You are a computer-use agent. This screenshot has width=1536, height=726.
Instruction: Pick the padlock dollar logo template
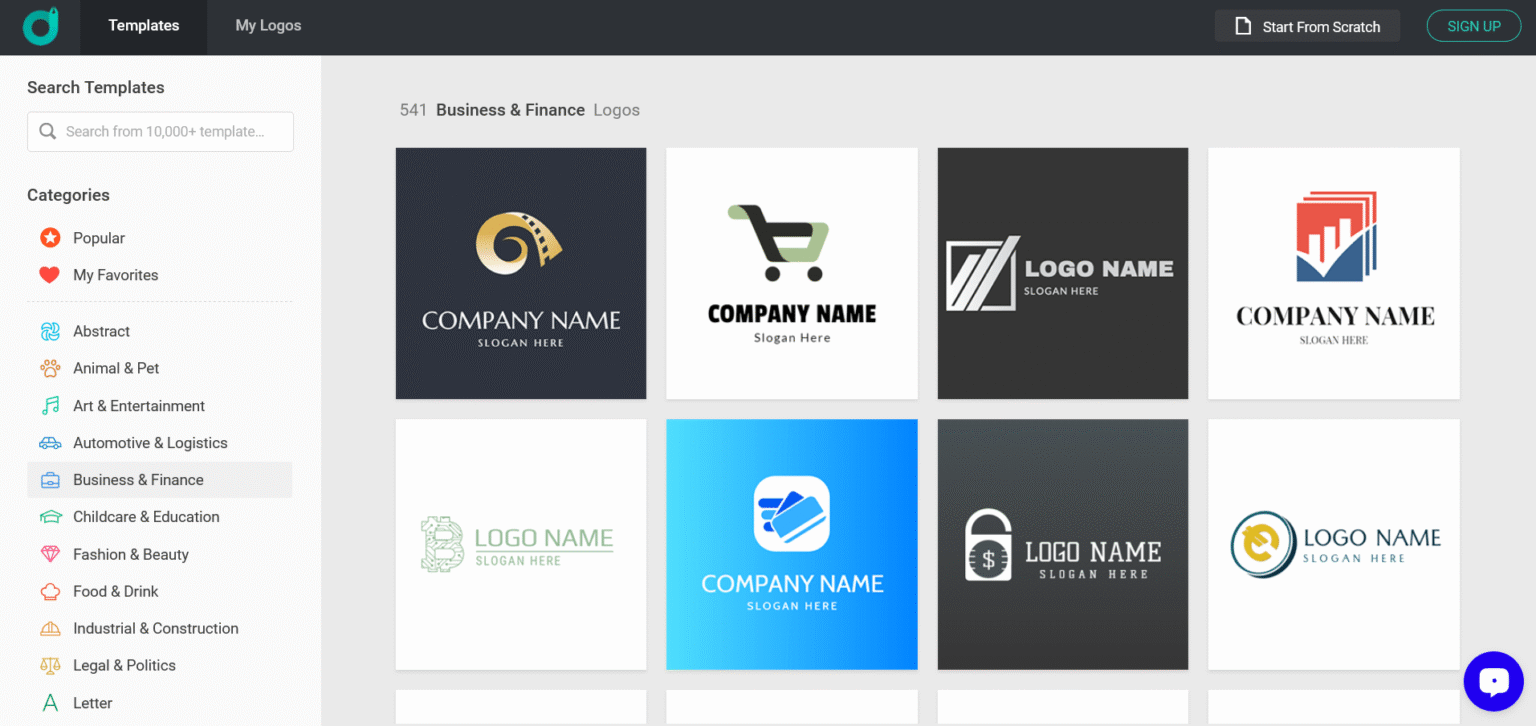pyautogui.click(x=1063, y=544)
